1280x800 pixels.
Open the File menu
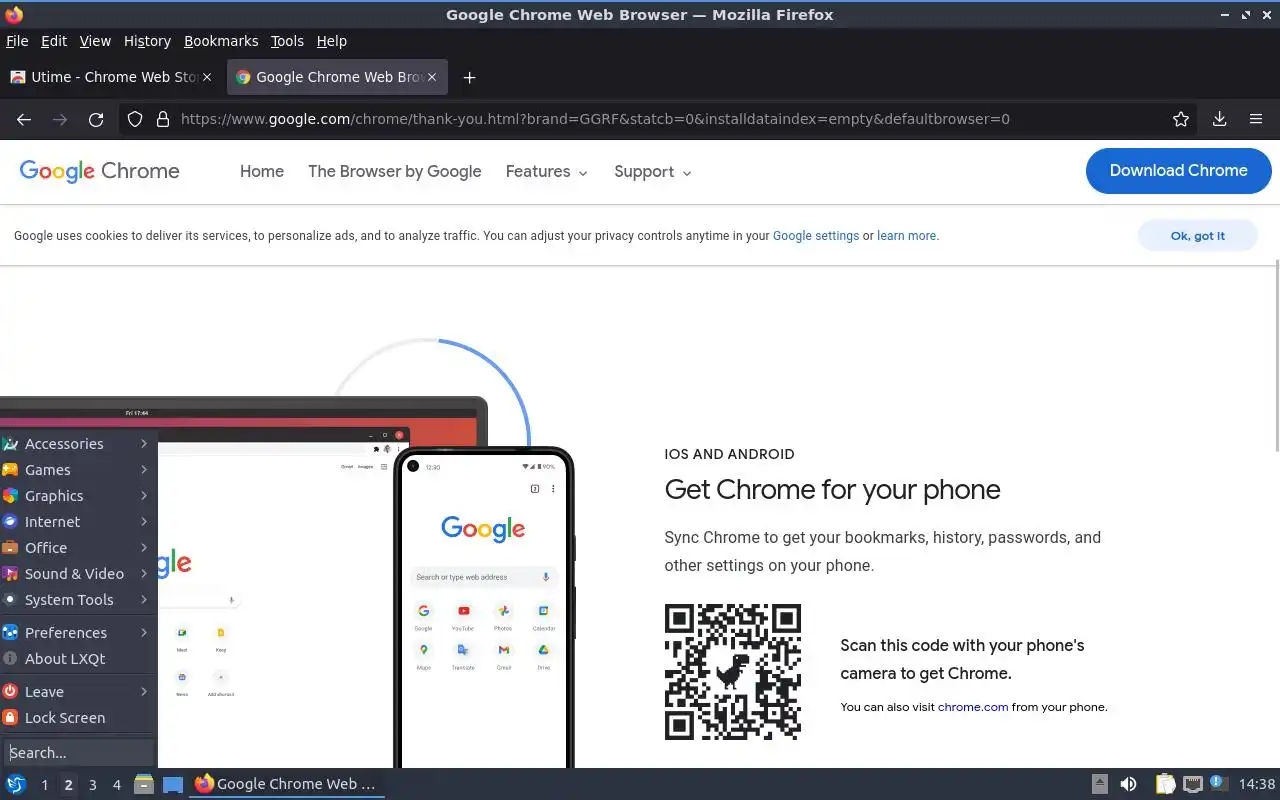tap(17, 41)
